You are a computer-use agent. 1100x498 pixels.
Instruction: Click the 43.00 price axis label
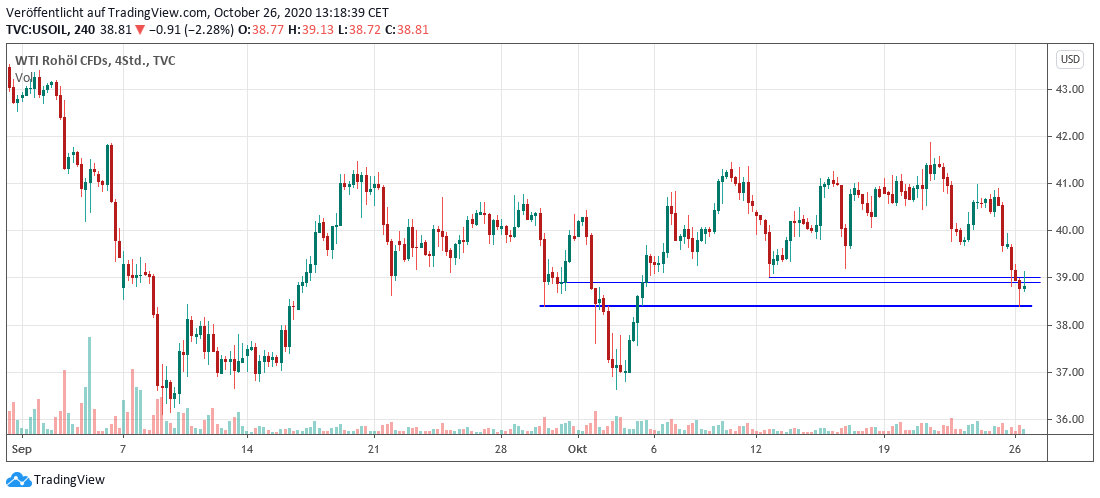pos(1070,89)
